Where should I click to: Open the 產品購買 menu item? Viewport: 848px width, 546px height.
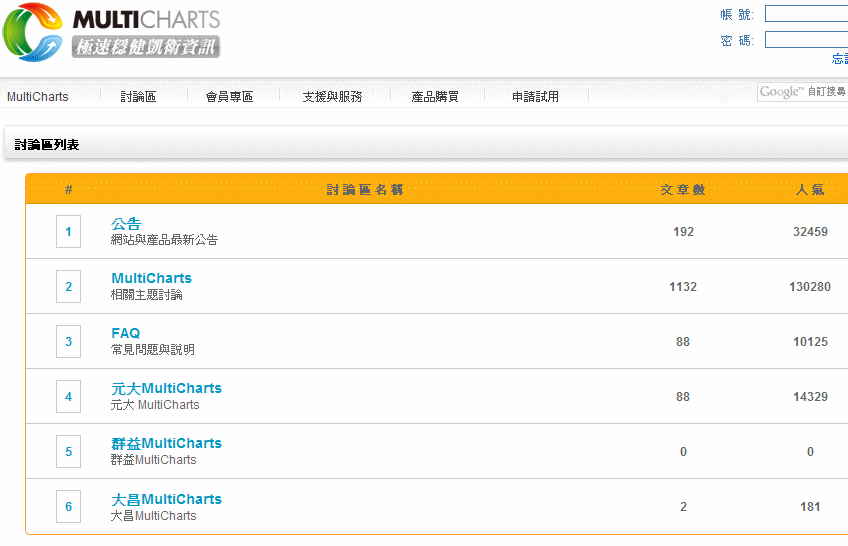tap(435, 97)
